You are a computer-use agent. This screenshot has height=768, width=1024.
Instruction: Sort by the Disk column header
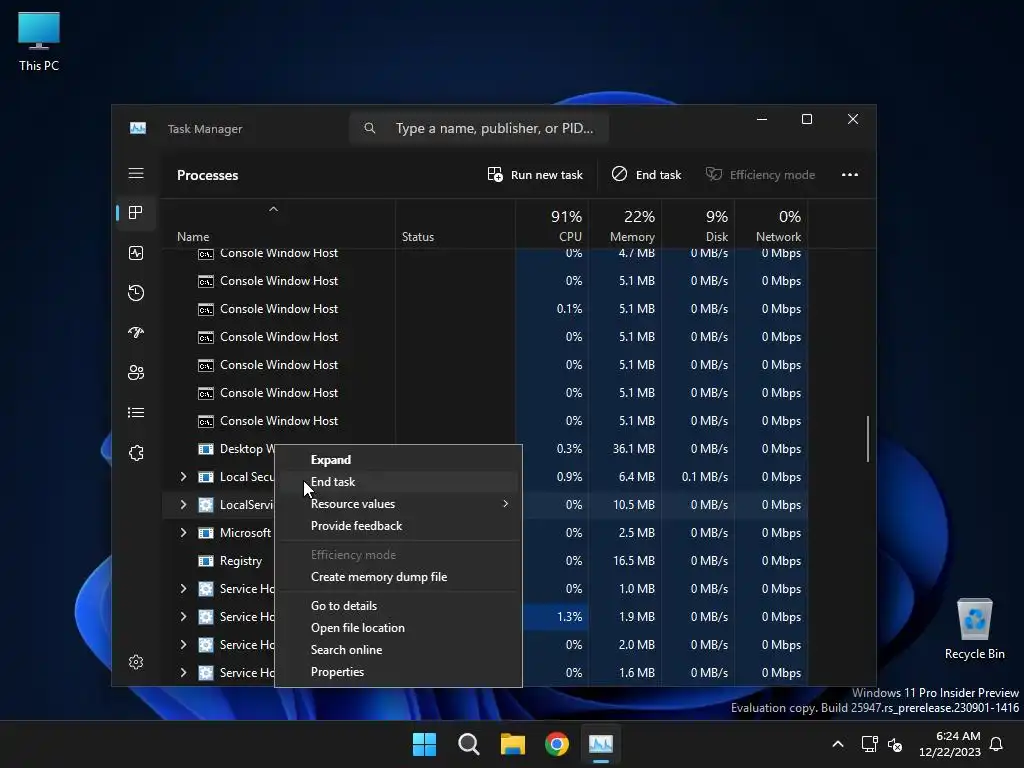click(699, 224)
